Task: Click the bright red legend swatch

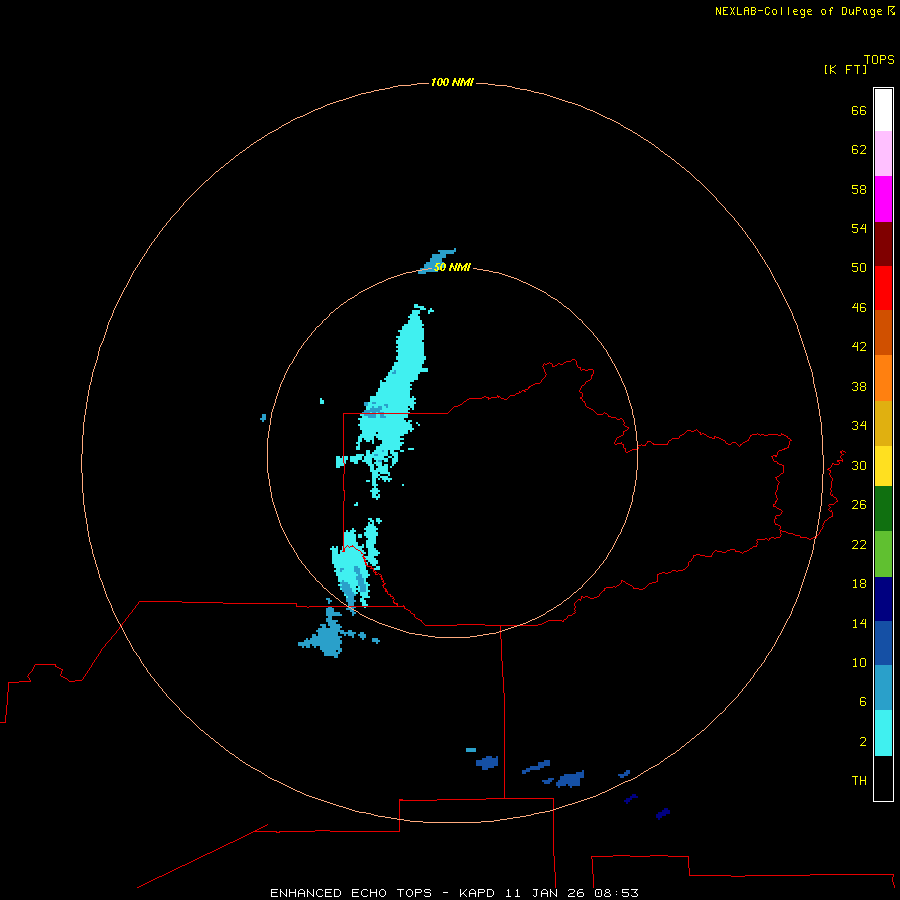Action: coord(883,288)
